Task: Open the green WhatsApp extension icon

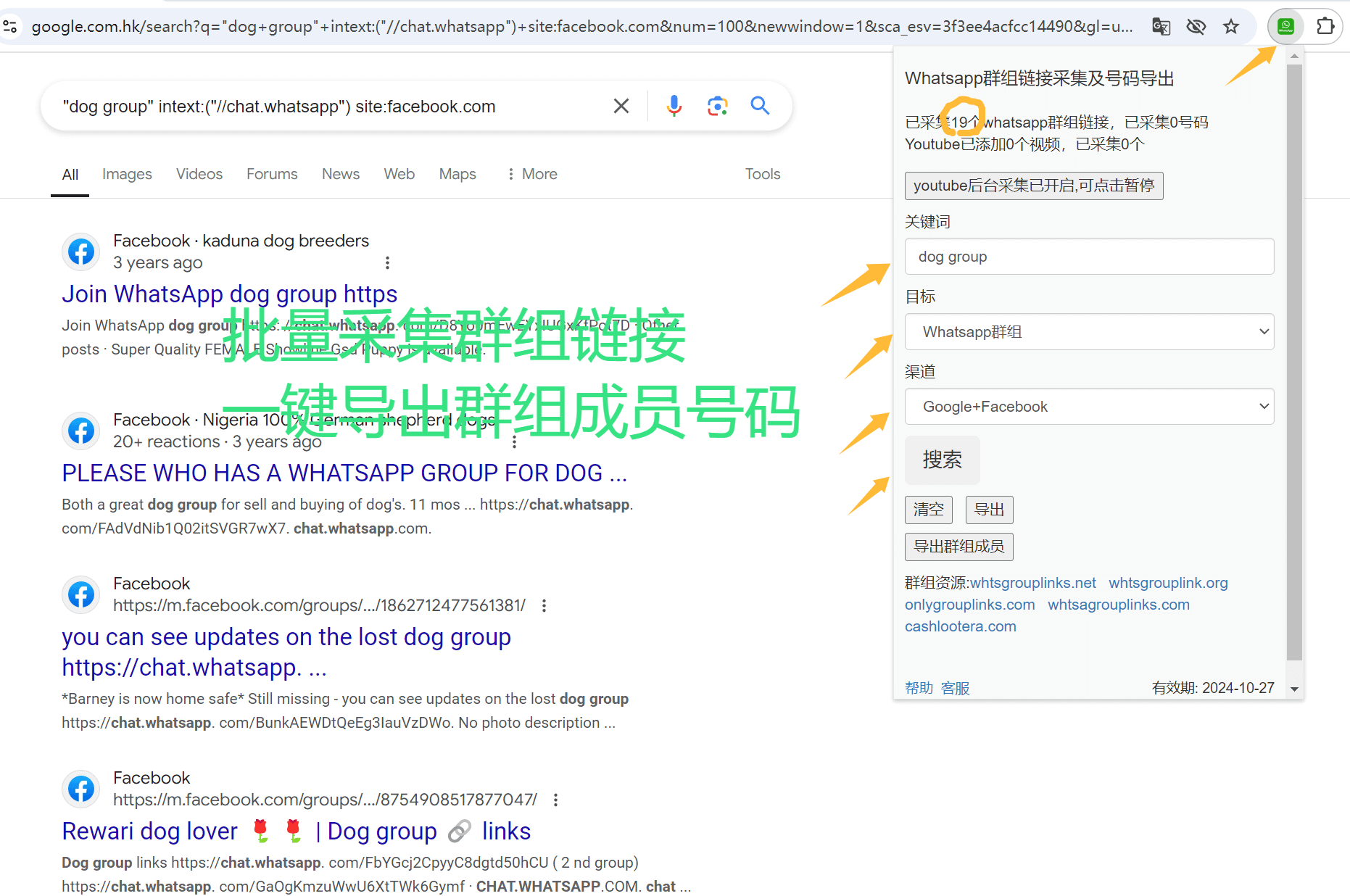Action: click(x=1286, y=27)
